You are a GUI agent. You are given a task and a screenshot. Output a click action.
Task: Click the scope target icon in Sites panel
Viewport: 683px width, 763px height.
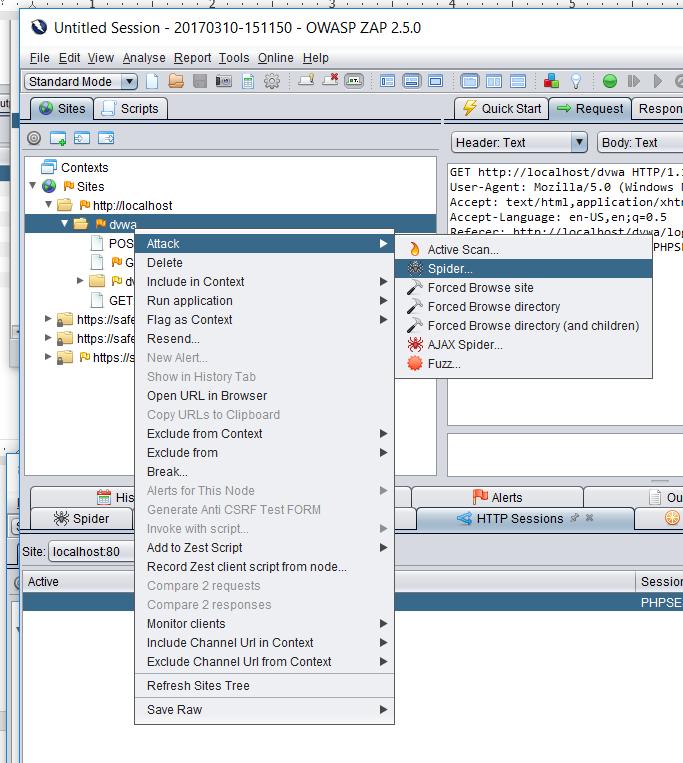[34, 138]
